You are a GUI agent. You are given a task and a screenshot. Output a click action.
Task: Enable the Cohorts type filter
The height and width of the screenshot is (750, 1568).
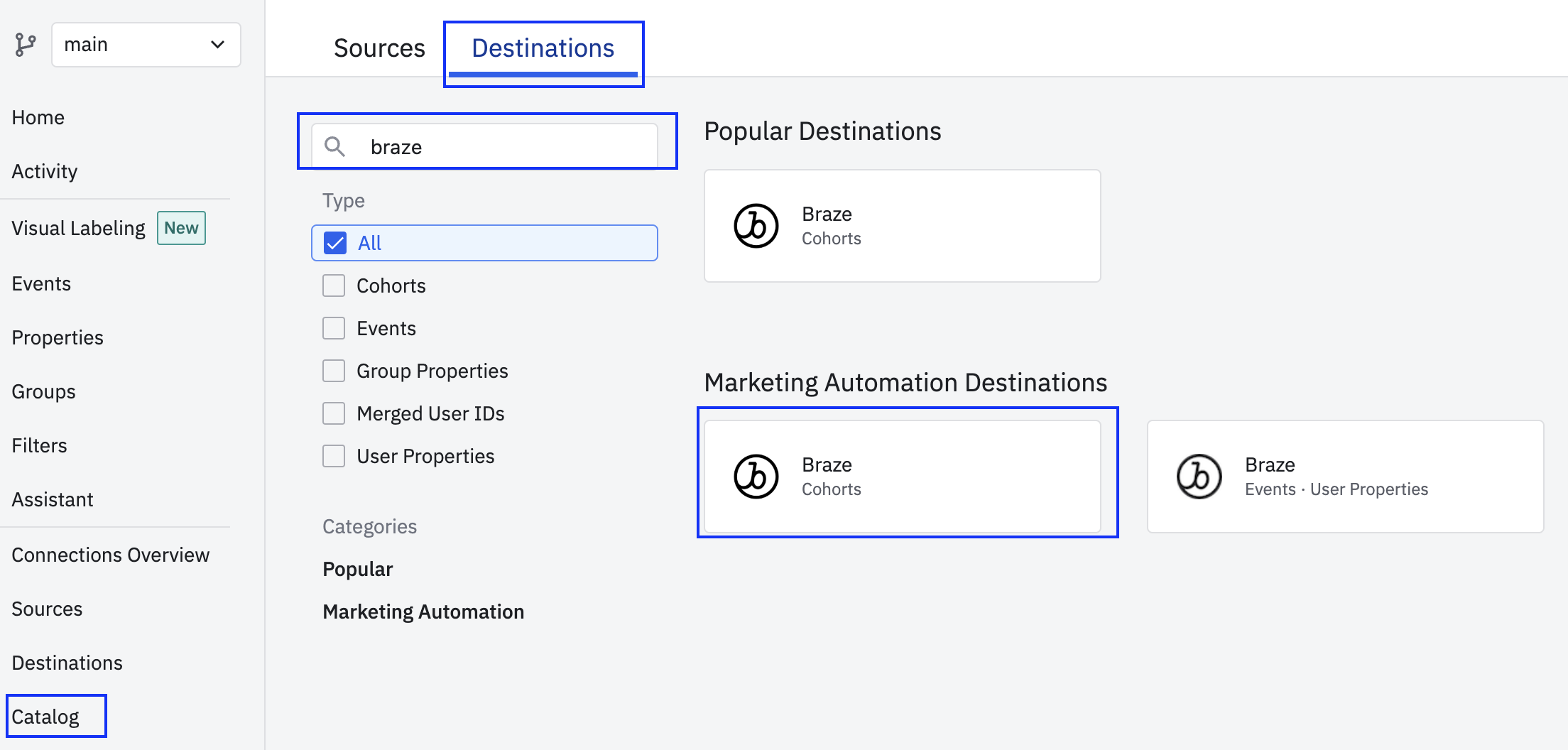click(x=334, y=286)
